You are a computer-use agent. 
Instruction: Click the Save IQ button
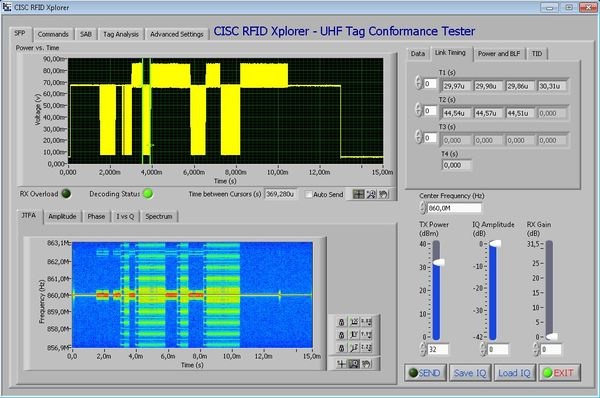[470, 373]
